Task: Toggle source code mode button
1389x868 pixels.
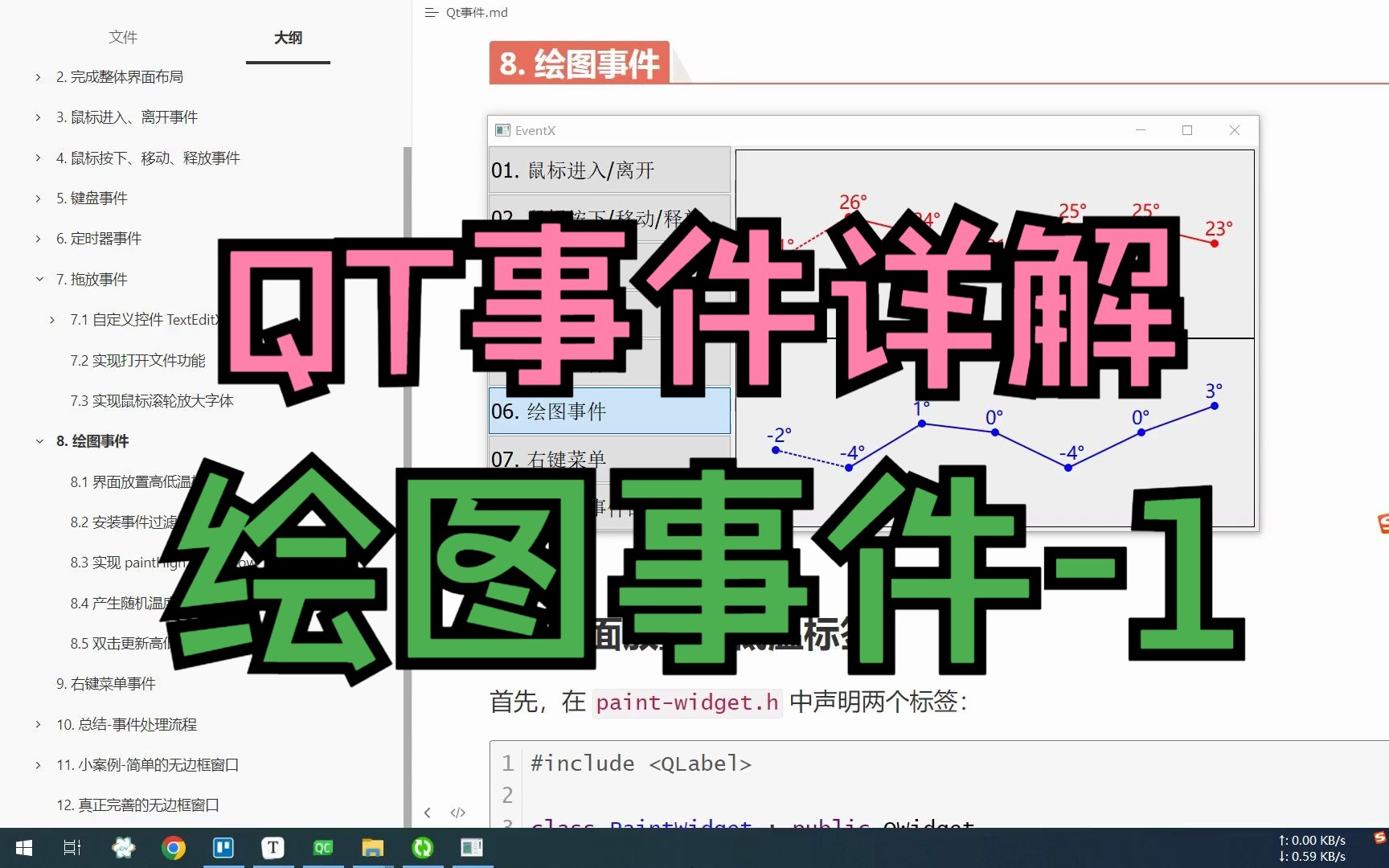Action: coord(458,813)
